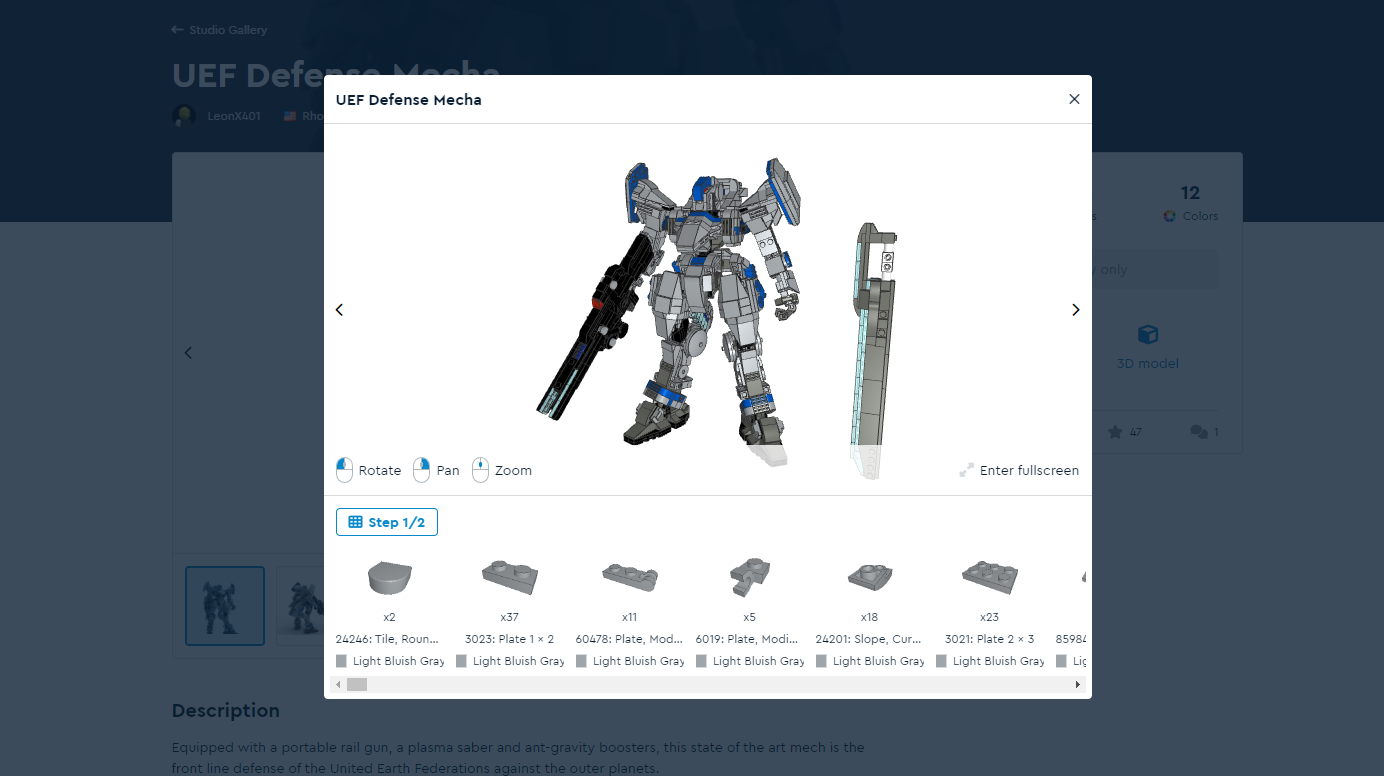
Task: Open the 3D model cube icon
Action: [x=1148, y=334]
